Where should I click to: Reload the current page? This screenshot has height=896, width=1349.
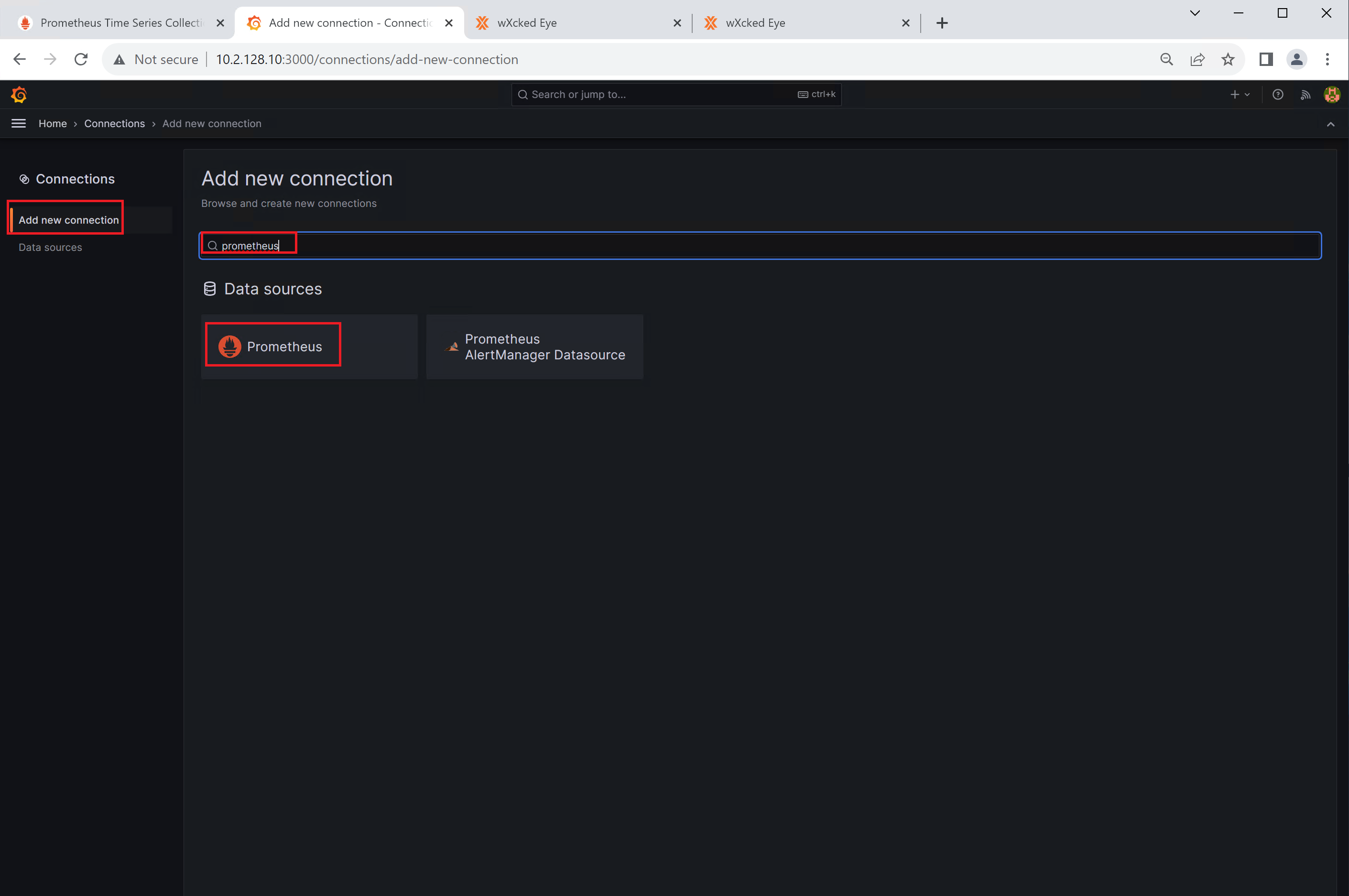pyautogui.click(x=81, y=59)
